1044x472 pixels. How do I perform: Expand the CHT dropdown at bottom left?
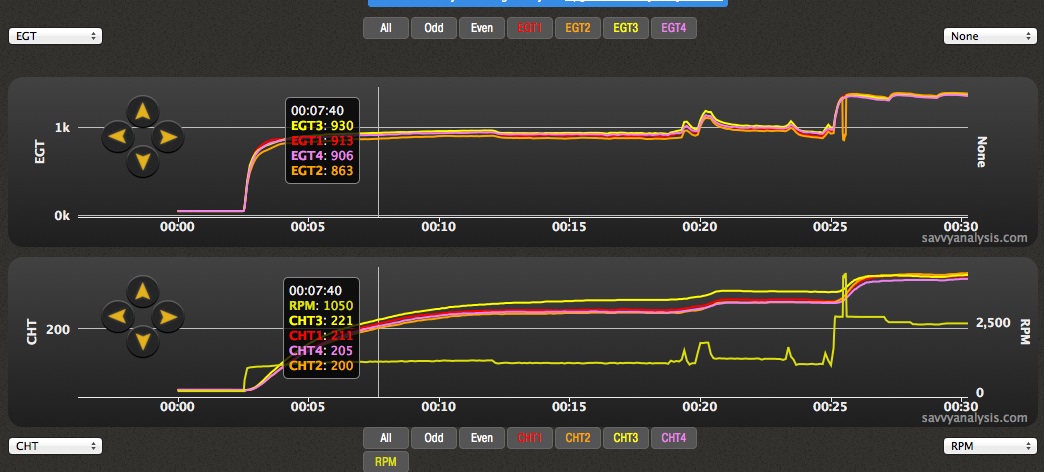tap(54, 446)
